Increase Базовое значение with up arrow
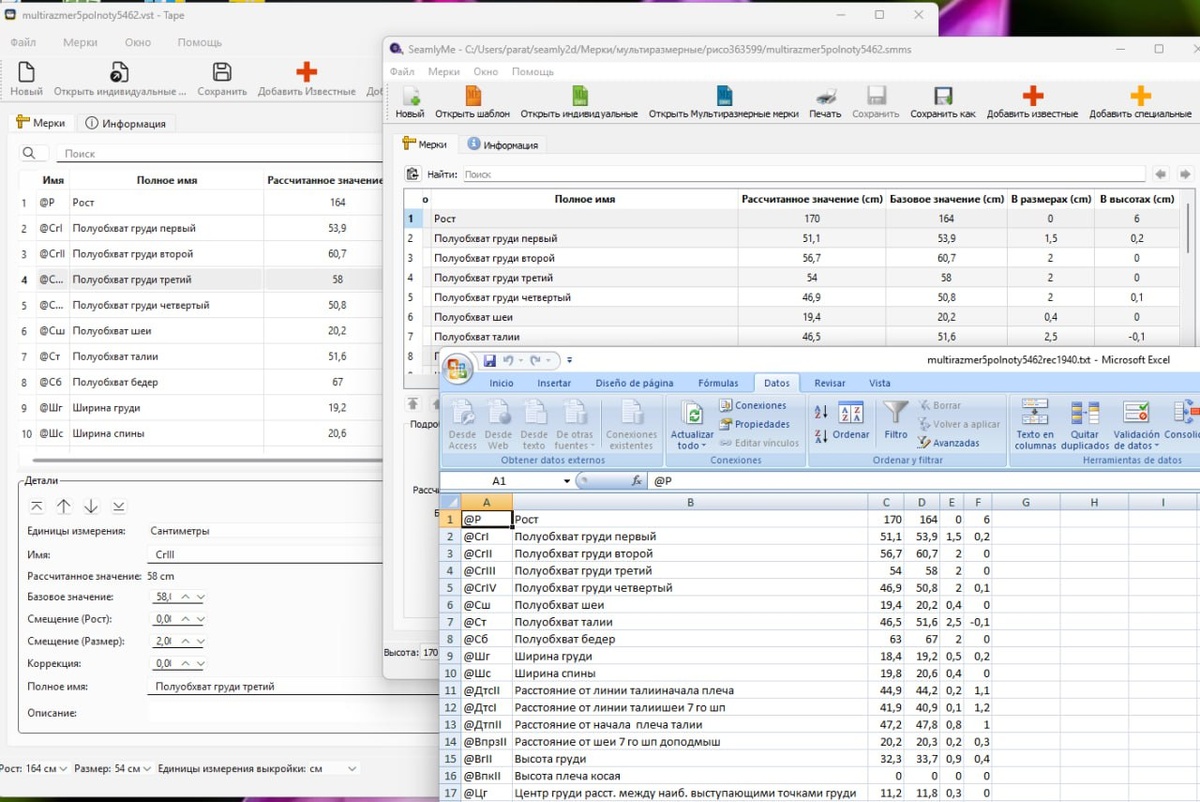Screen dimensions: 1200x802 pyautogui.click(x=187, y=597)
